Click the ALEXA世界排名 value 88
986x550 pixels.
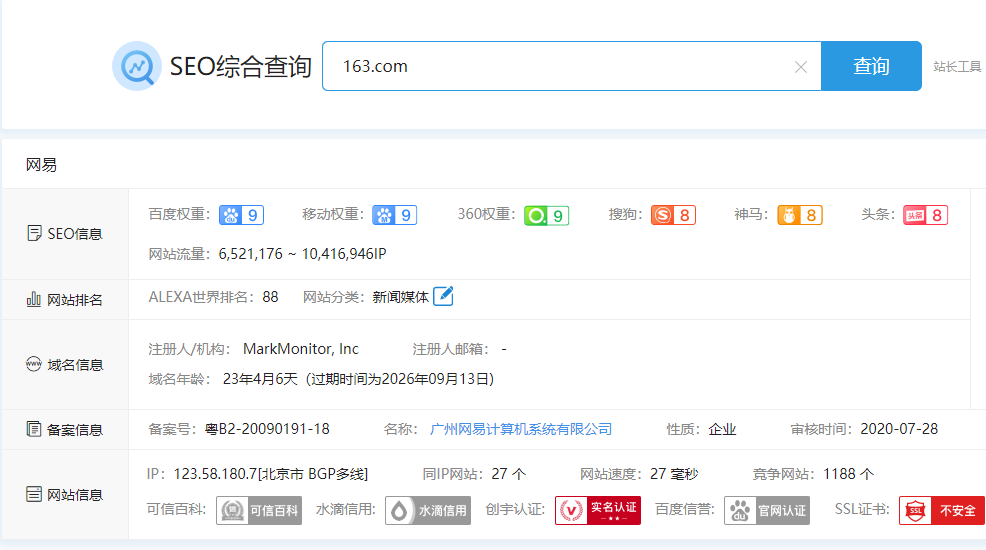270,297
